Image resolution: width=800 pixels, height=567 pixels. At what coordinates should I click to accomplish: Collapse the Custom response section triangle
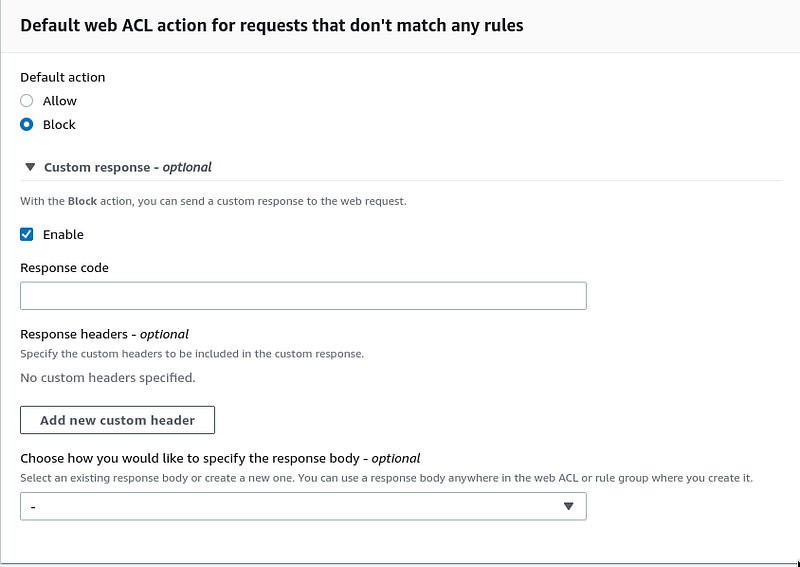click(x=30, y=167)
